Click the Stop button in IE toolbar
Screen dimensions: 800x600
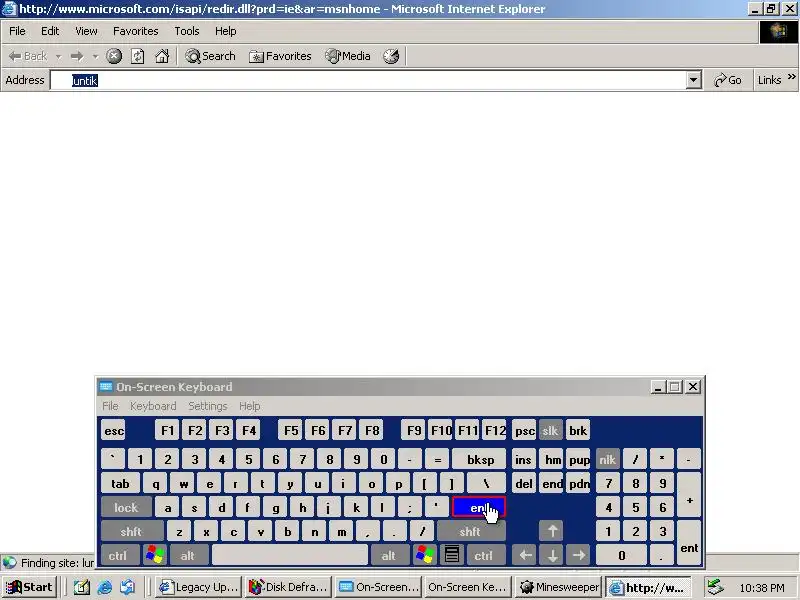(x=114, y=56)
